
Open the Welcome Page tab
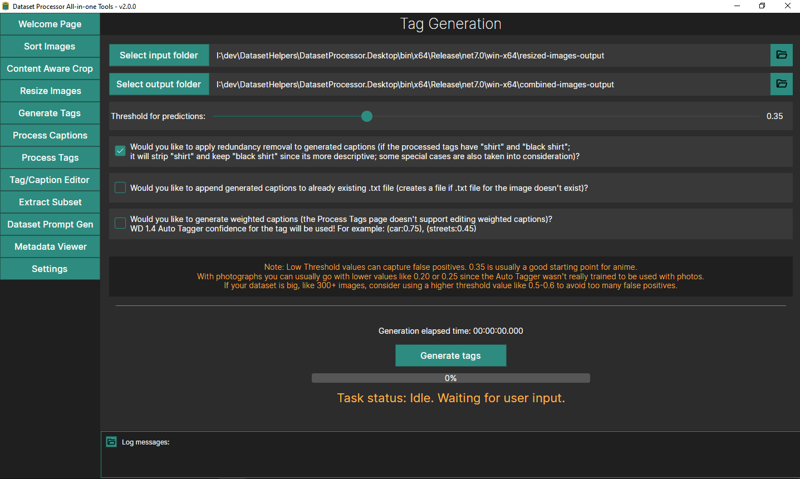[50, 24]
